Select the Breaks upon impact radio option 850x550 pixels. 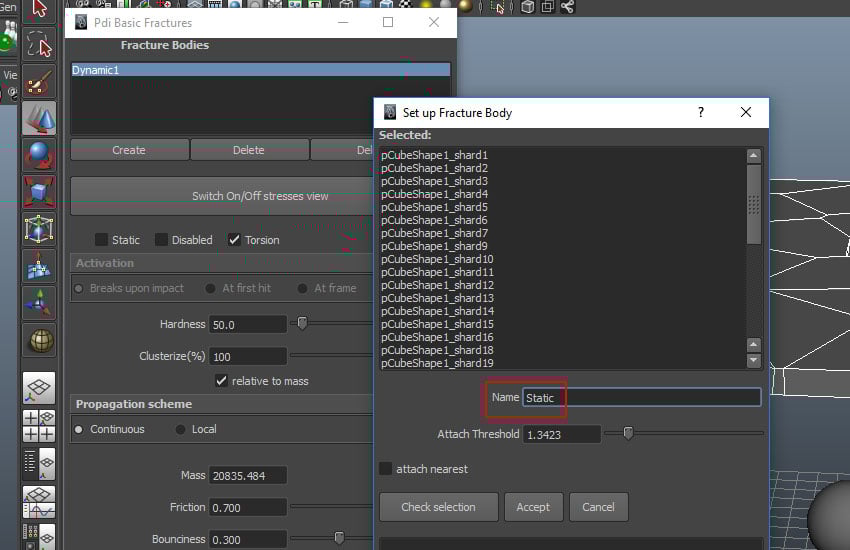(79, 288)
